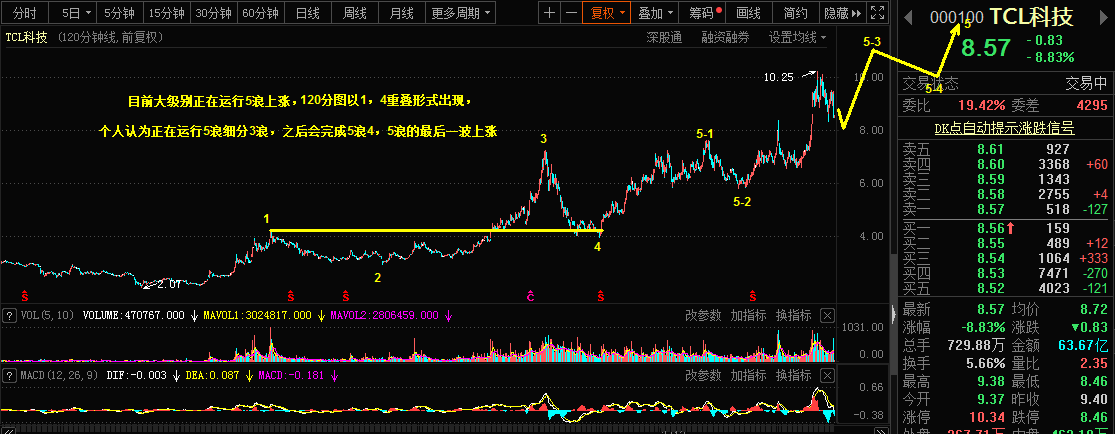Open DK点自动提示涨跌信号 link
Screen dimensions: 1115x434
pos(1004,128)
